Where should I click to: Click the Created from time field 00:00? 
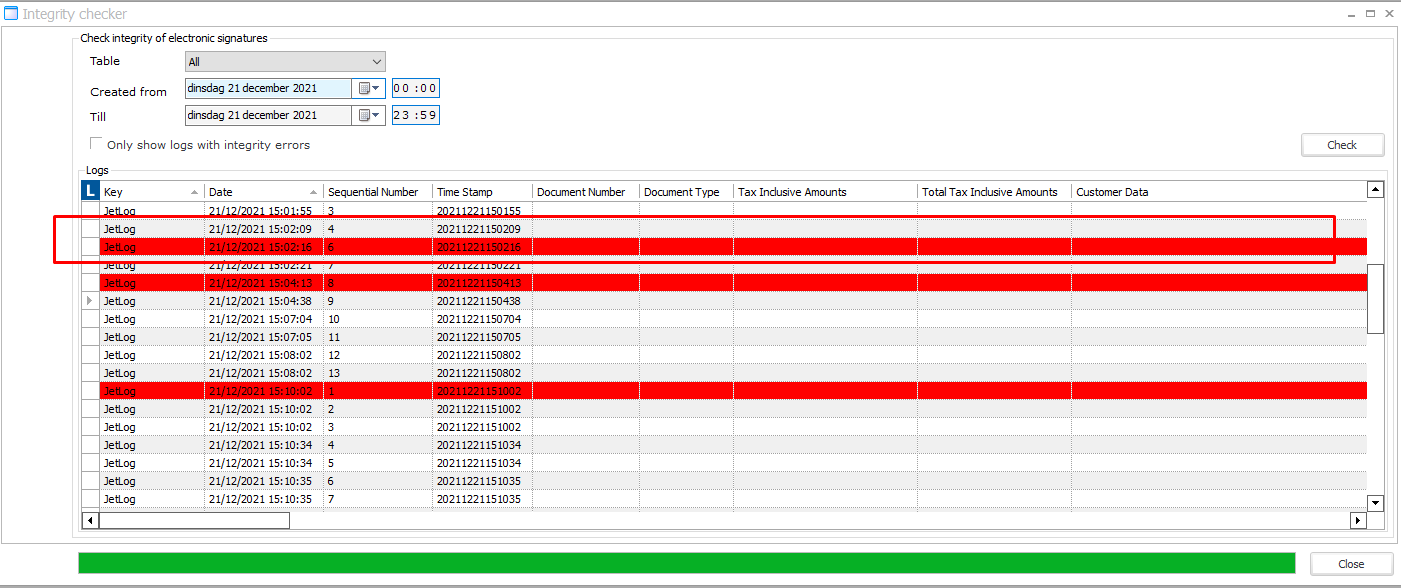tap(415, 88)
